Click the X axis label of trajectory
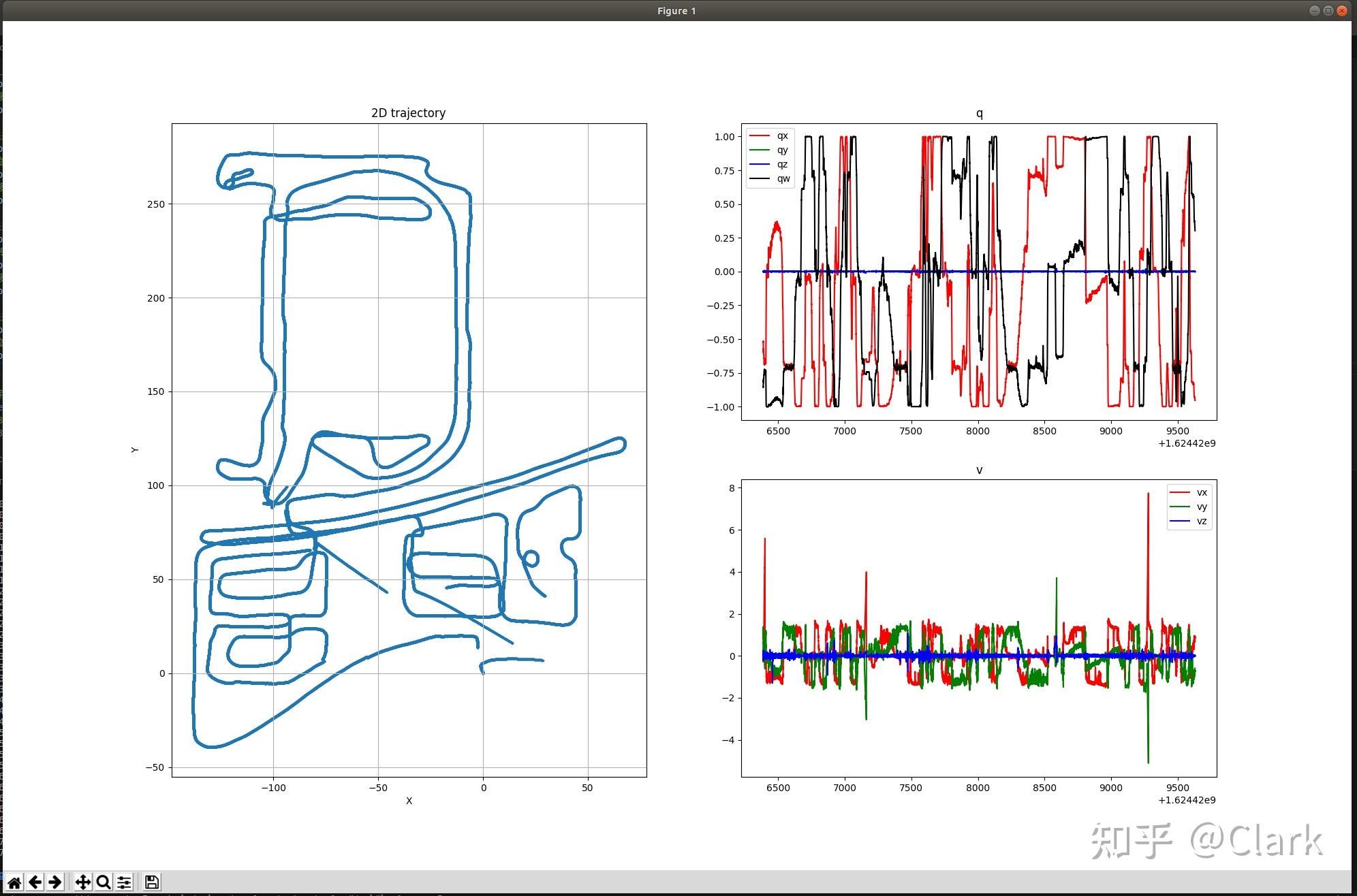Screen dimensions: 1357x896 click(409, 801)
